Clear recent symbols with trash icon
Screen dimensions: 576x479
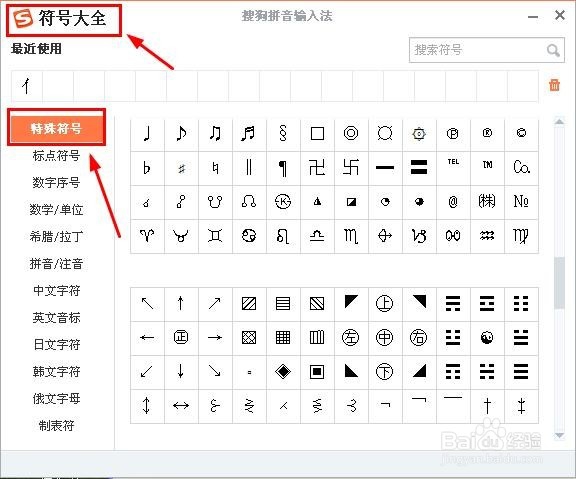(554, 85)
